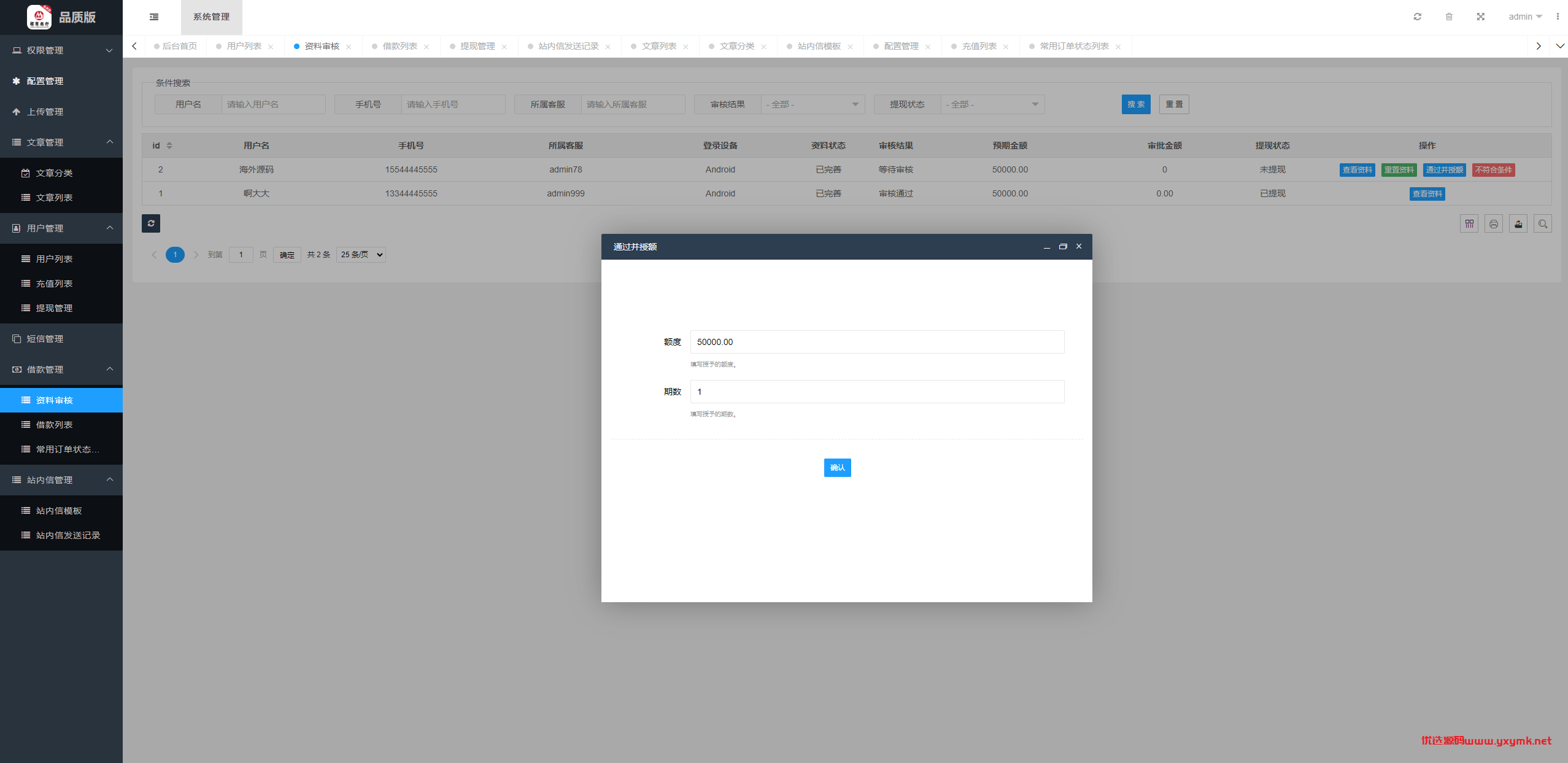The image size is (1568, 763).
Task: Open the column filter grid icon
Action: coord(1469,224)
